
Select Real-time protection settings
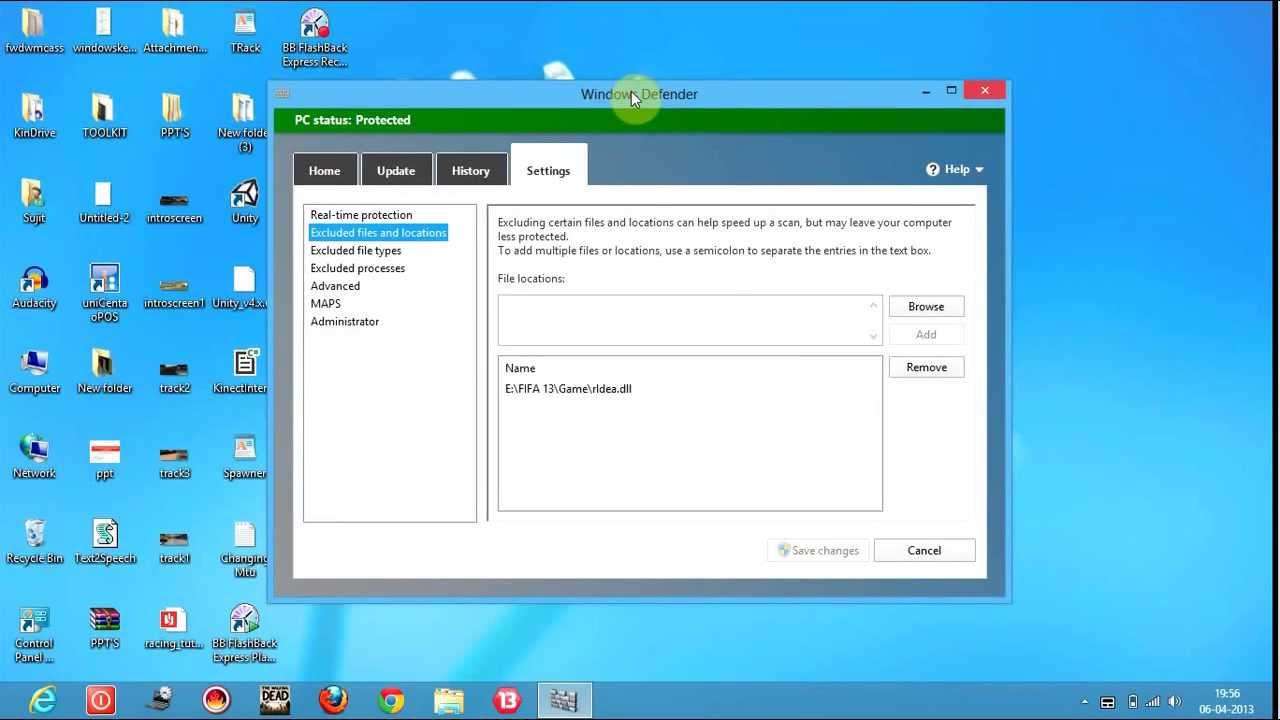361,215
